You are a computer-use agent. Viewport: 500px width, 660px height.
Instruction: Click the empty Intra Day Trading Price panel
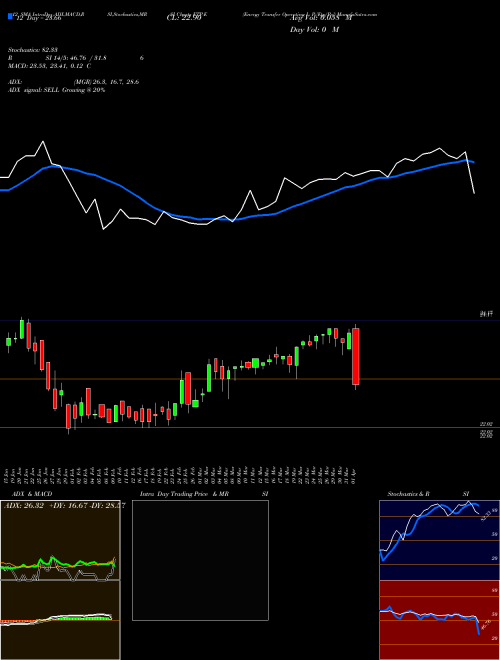coord(200,560)
